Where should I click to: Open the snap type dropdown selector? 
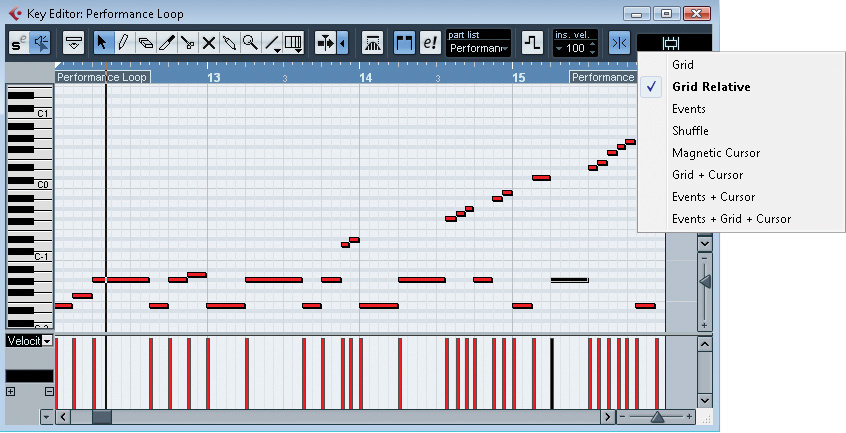pyautogui.click(x=673, y=43)
